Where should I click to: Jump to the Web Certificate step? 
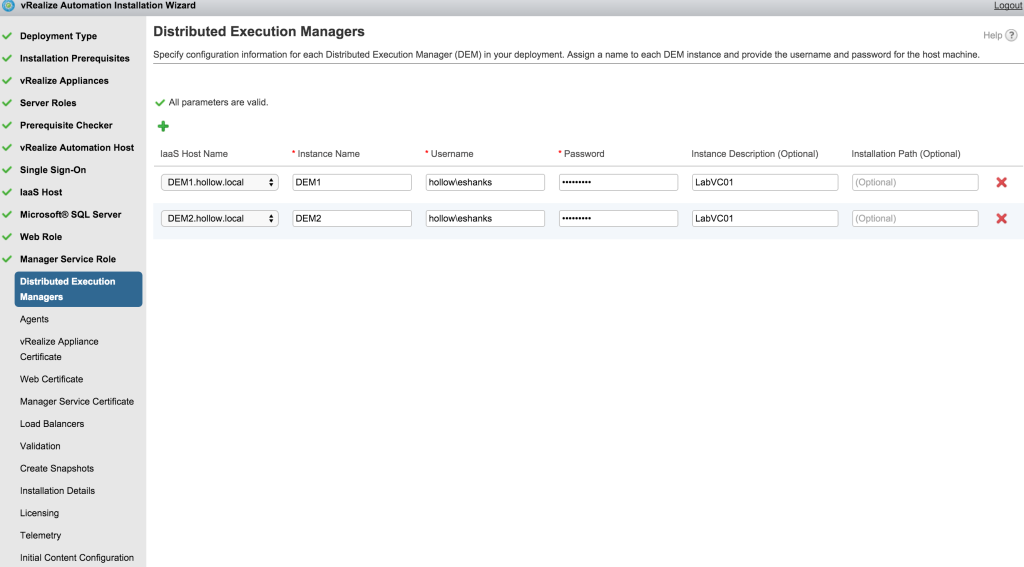tap(51, 379)
